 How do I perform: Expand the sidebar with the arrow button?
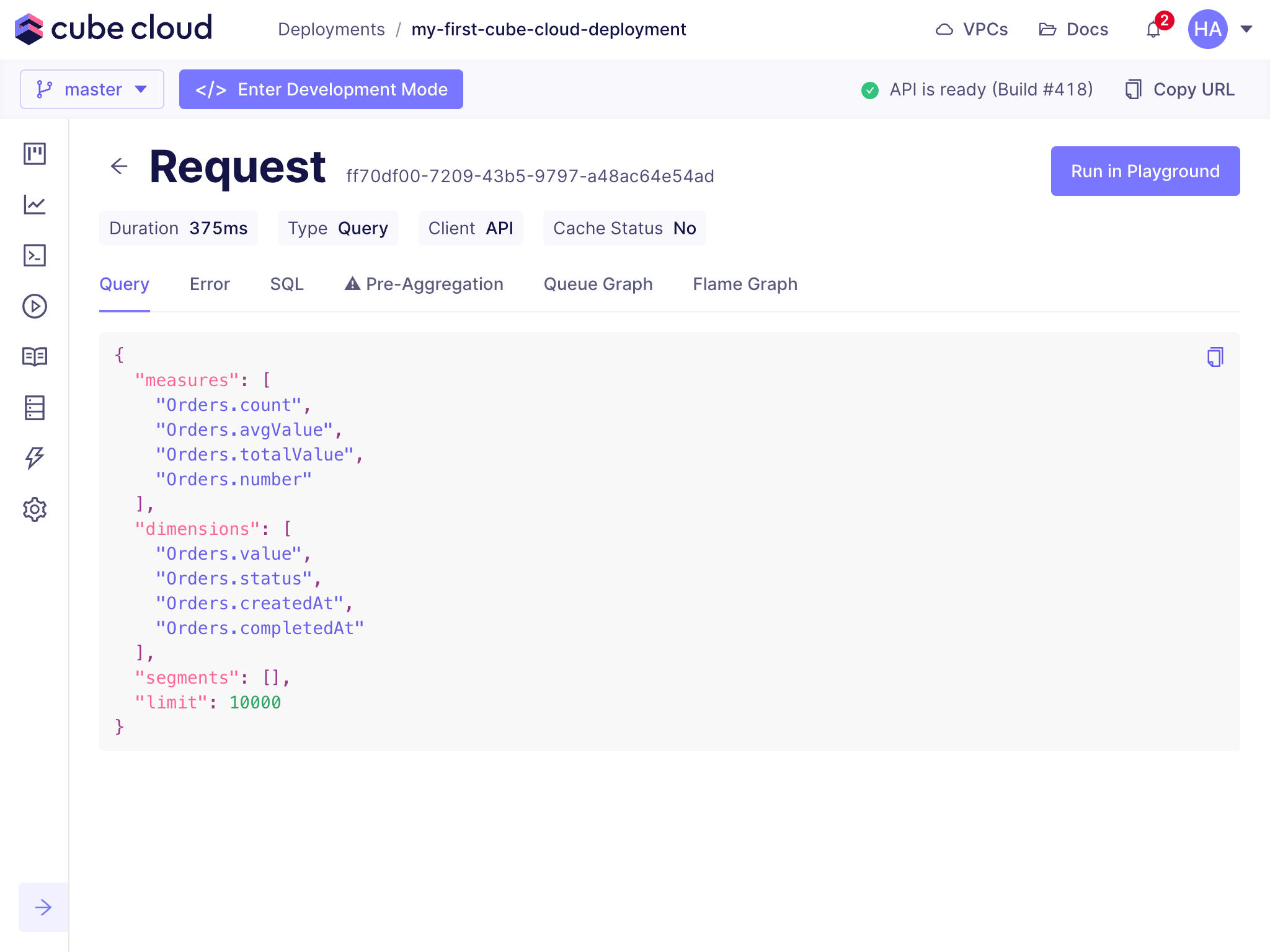(43, 907)
